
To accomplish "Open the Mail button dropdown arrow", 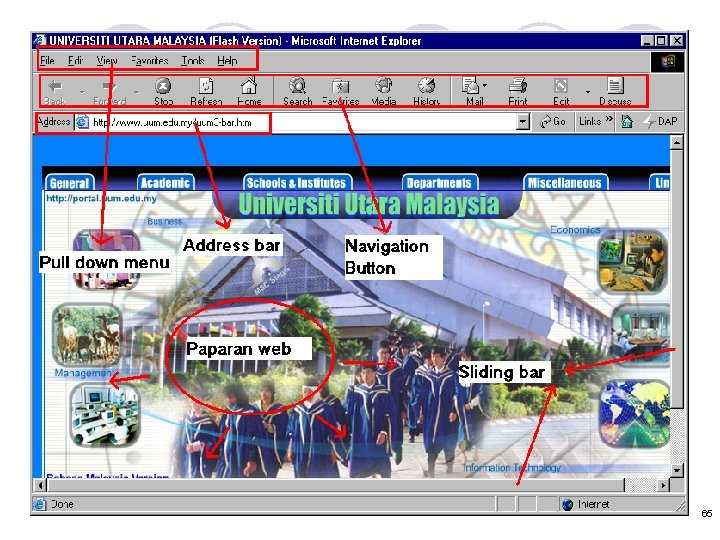I will point(485,85).
